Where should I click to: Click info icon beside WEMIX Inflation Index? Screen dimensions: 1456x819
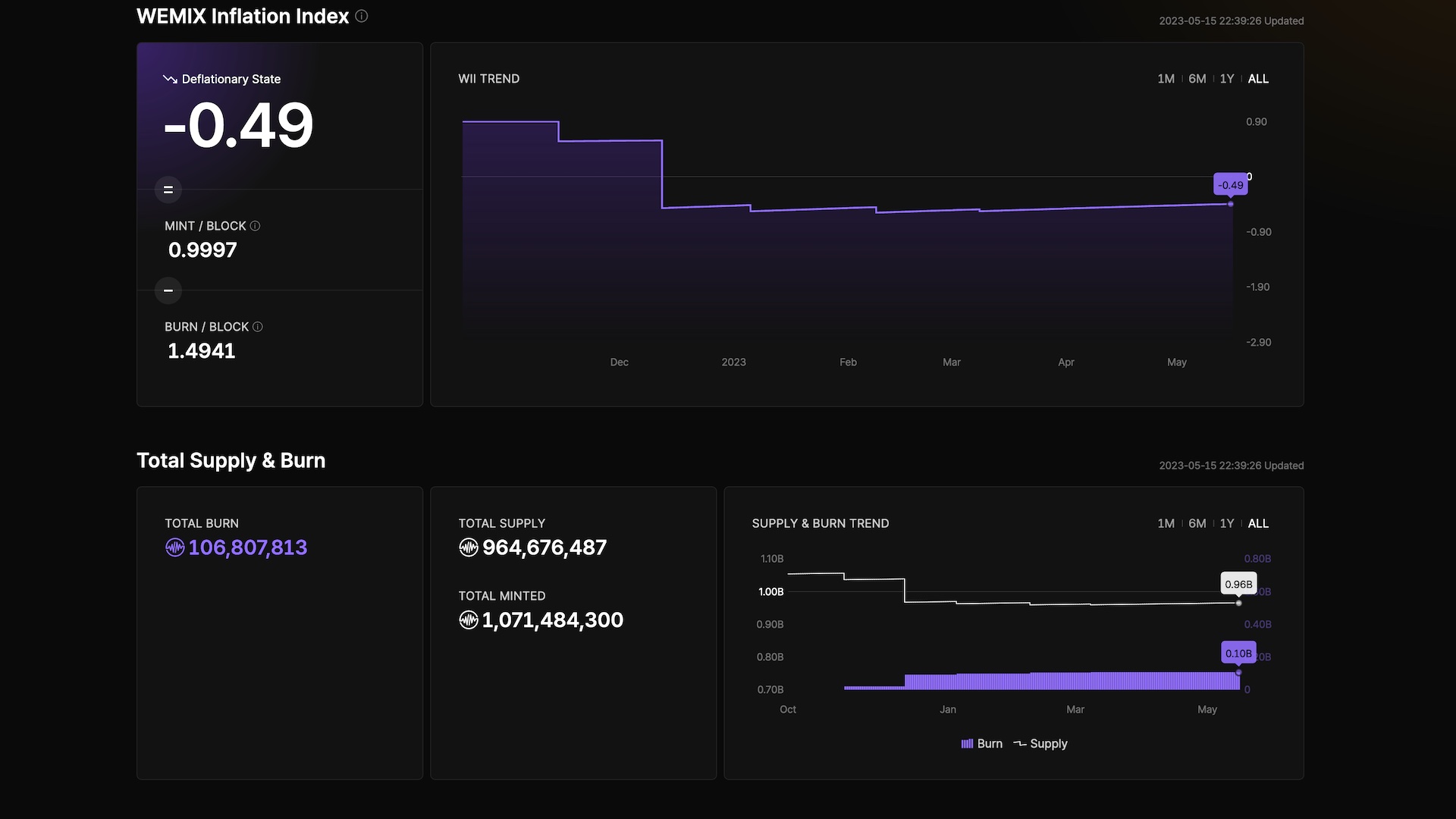click(x=362, y=16)
